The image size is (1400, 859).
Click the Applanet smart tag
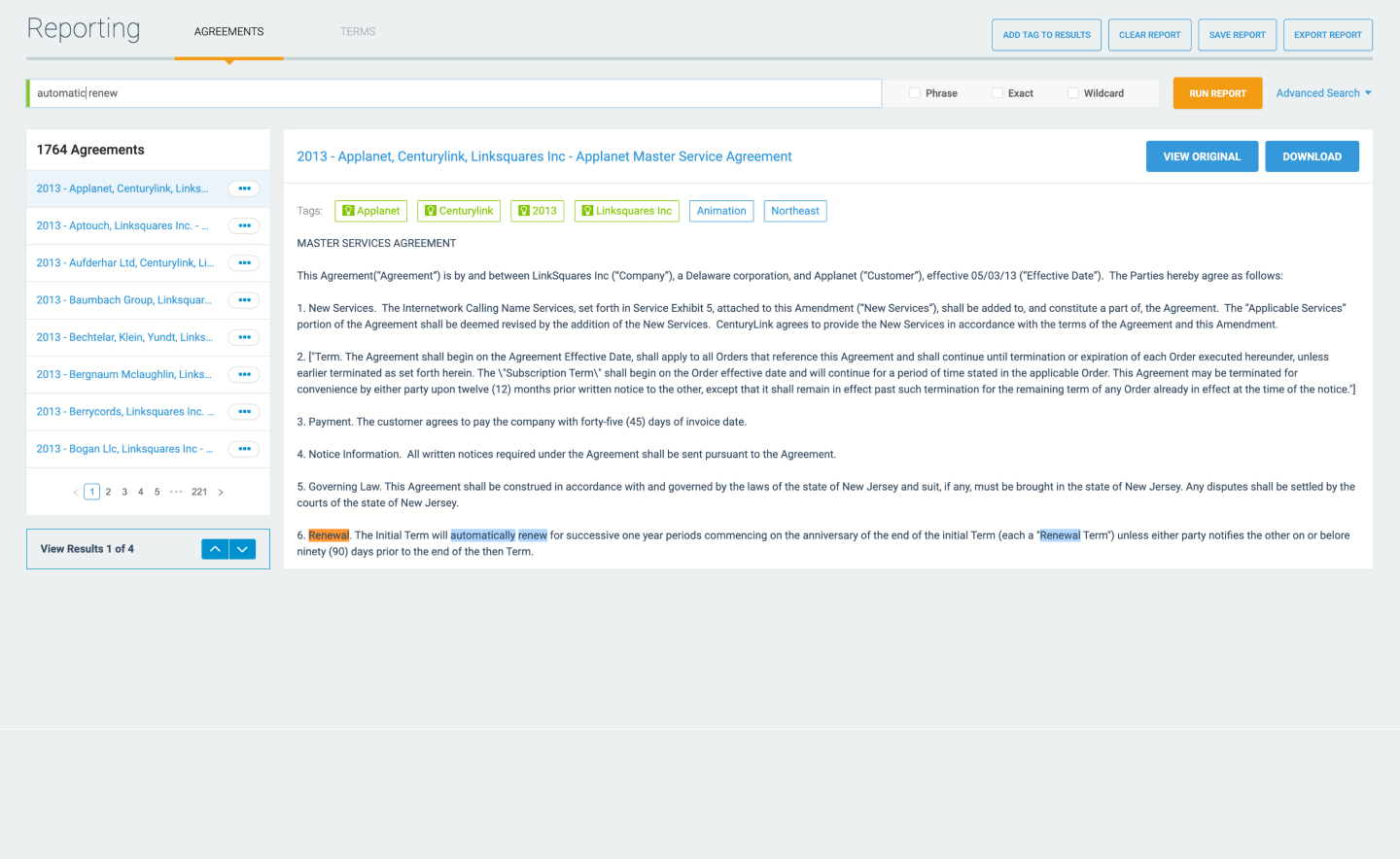point(370,211)
